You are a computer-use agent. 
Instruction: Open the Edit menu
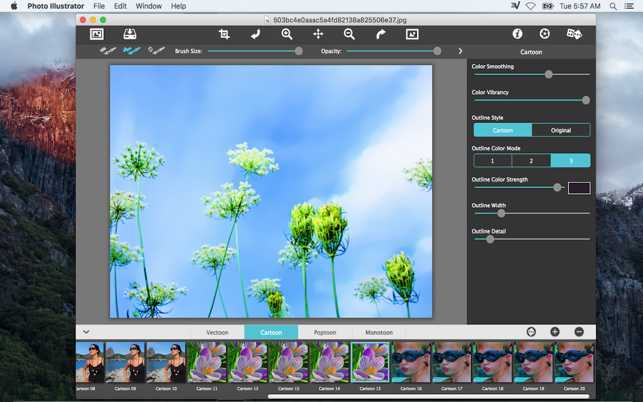(x=120, y=6)
